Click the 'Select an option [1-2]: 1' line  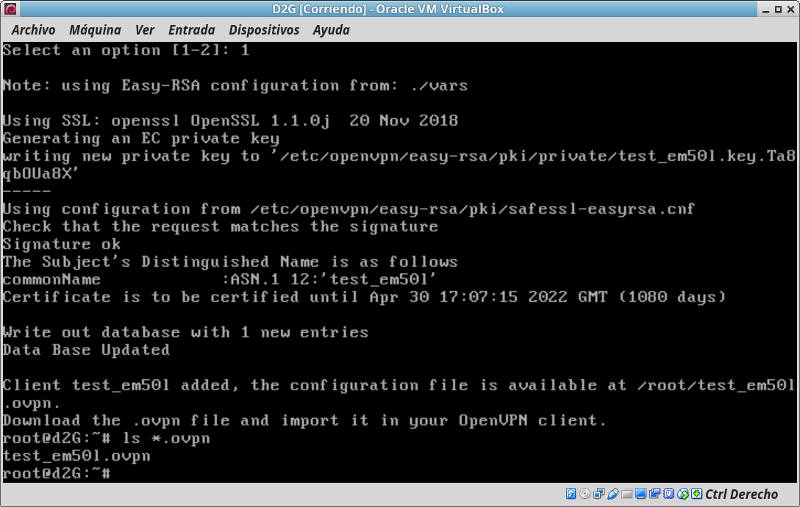[126, 50]
